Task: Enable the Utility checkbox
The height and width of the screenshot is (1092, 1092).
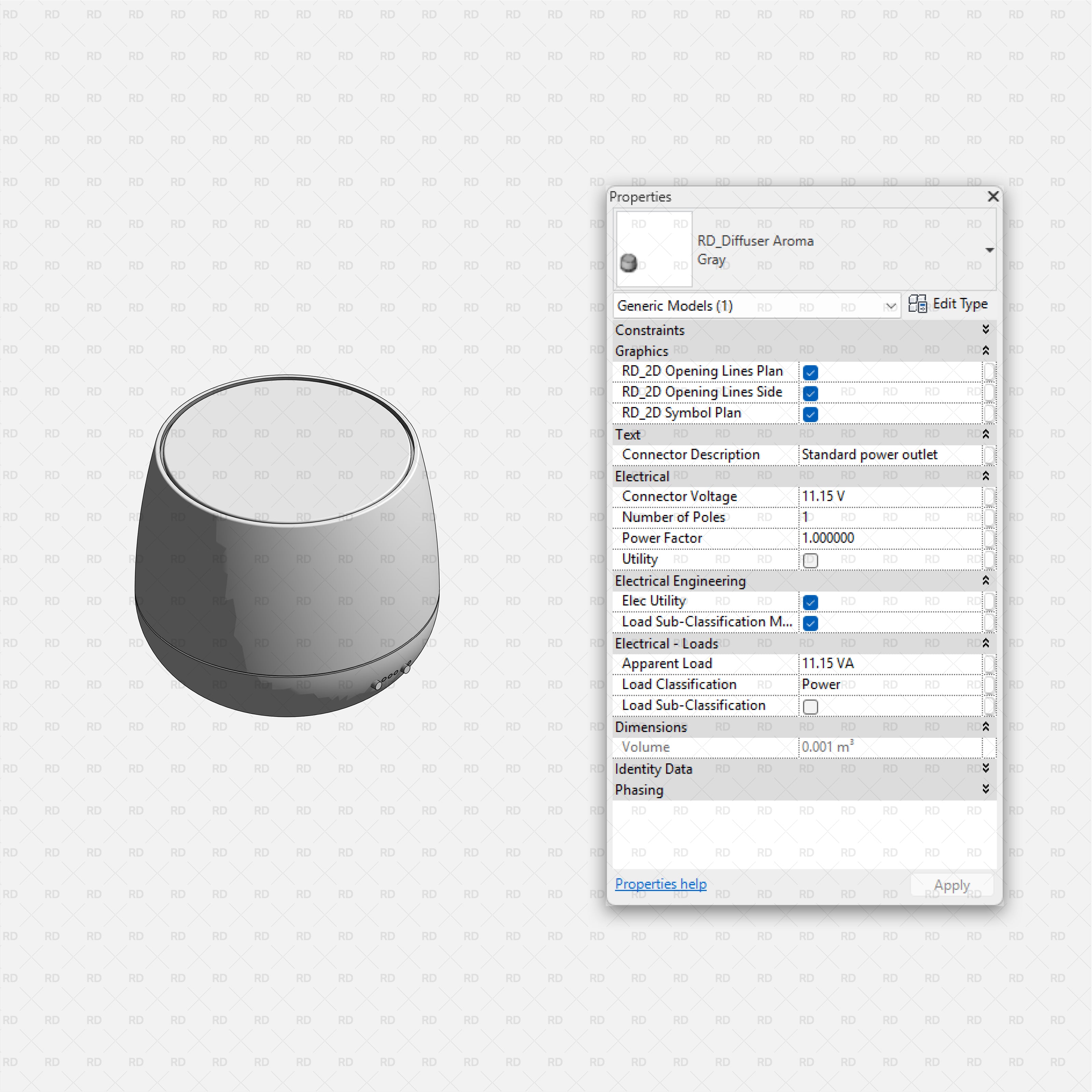Action: coord(810,560)
